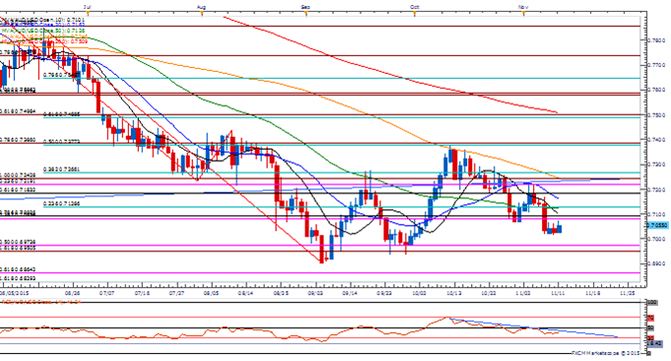Click the 0.382 Fibonacci label on teal line
The width and height of the screenshot is (671, 361).
(61, 169)
